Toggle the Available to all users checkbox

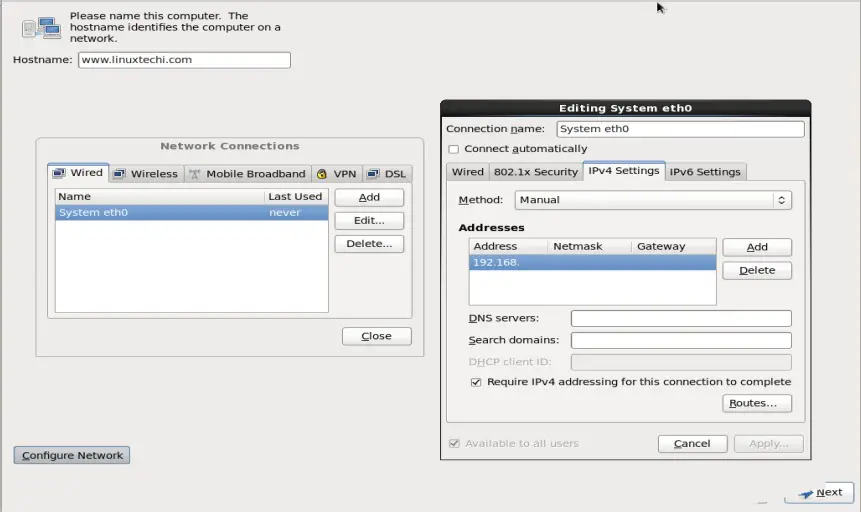pyautogui.click(x=454, y=443)
